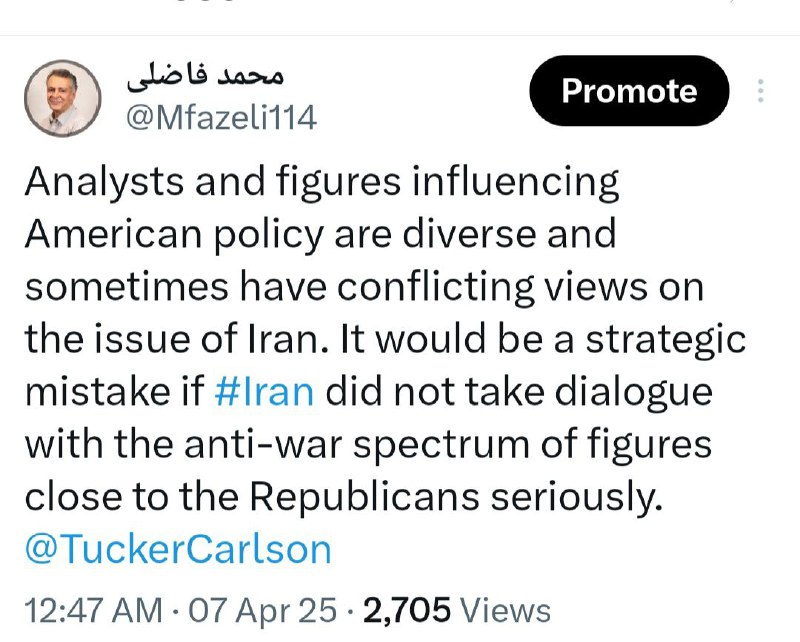Click the word dialogue in the tweet
Screen dimensions: 800x642
pyautogui.click(x=633, y=391)
